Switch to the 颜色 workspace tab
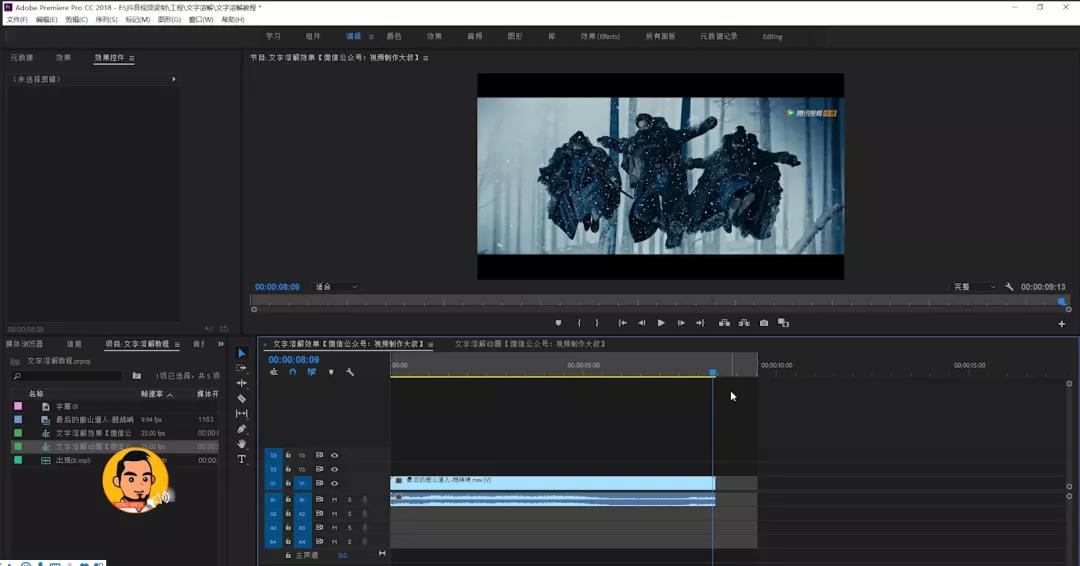The image size is (1080, 566). 394,36
